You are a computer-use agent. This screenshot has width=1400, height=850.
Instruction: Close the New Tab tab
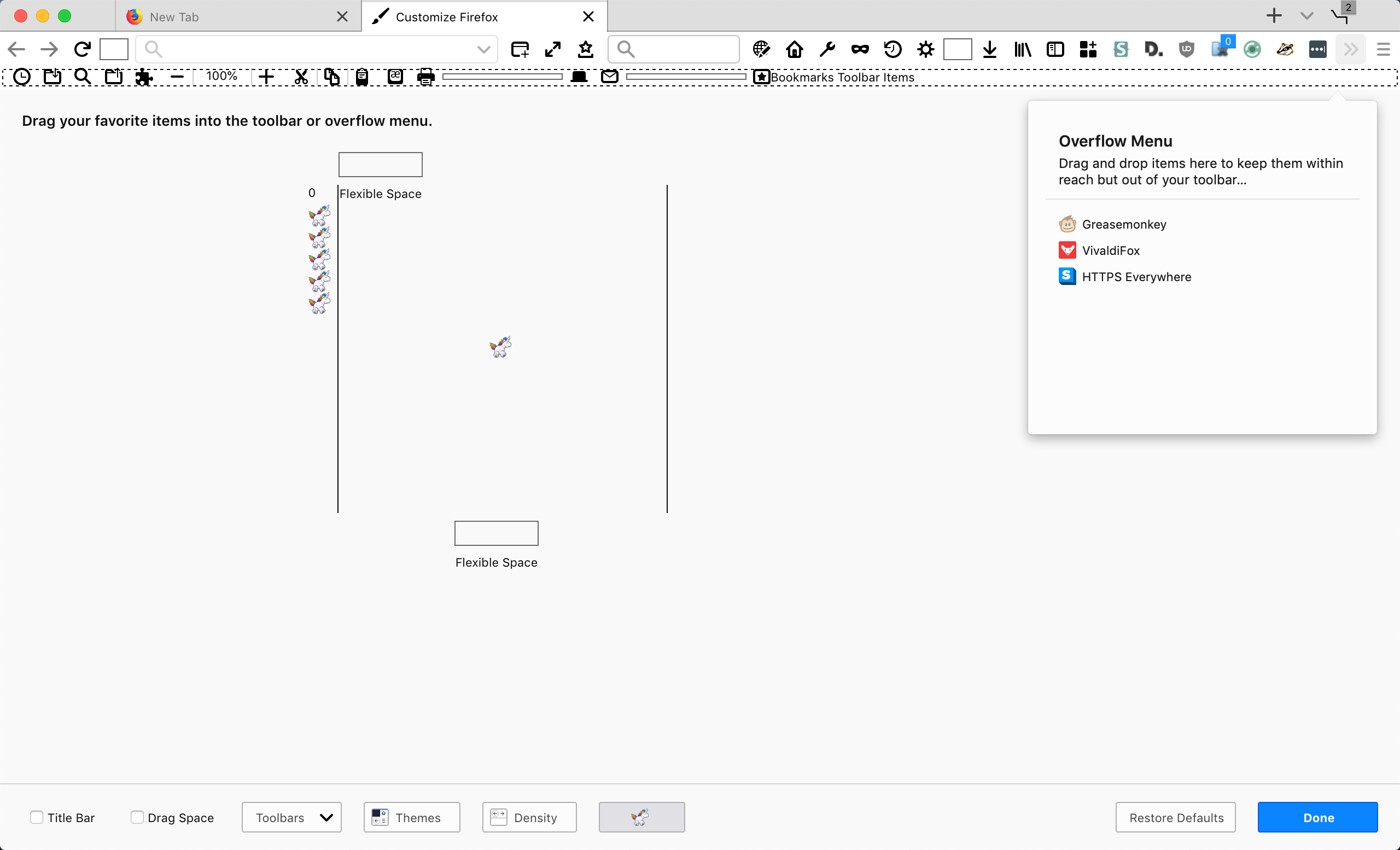(342, 16)
